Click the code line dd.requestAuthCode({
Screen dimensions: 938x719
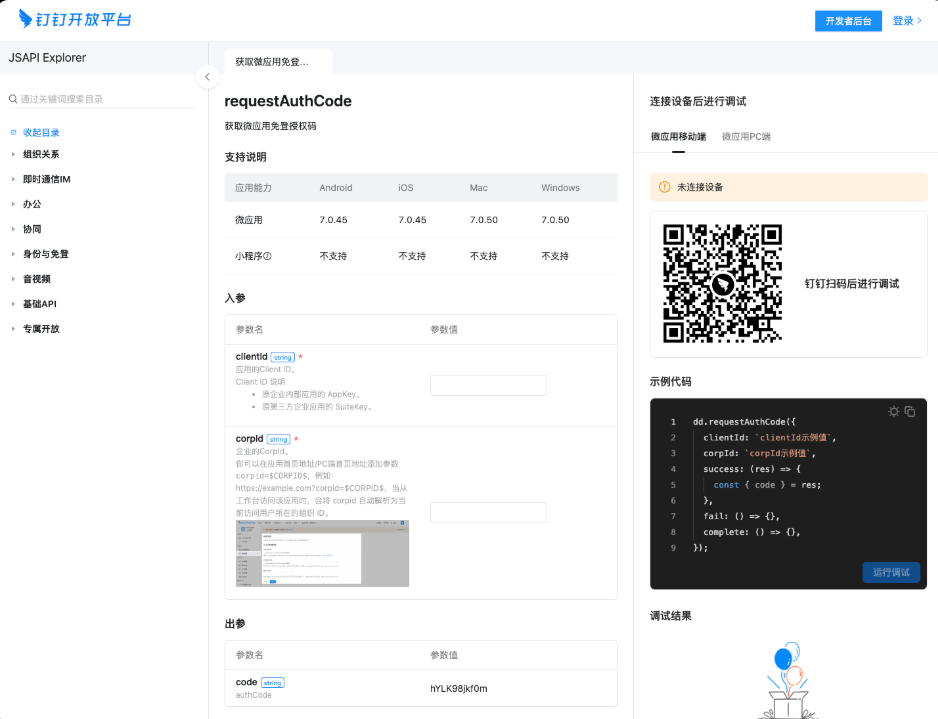point(744,422)
